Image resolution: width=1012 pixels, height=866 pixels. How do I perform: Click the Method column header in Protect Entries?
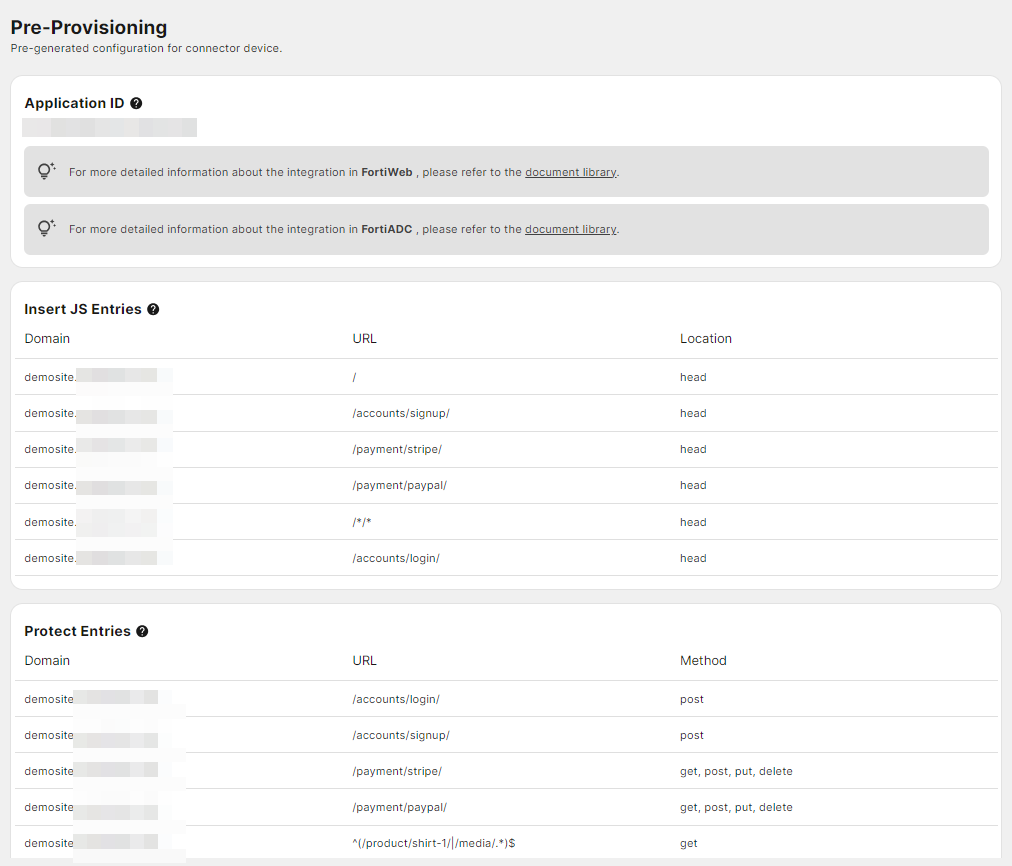tap(703, 660)
